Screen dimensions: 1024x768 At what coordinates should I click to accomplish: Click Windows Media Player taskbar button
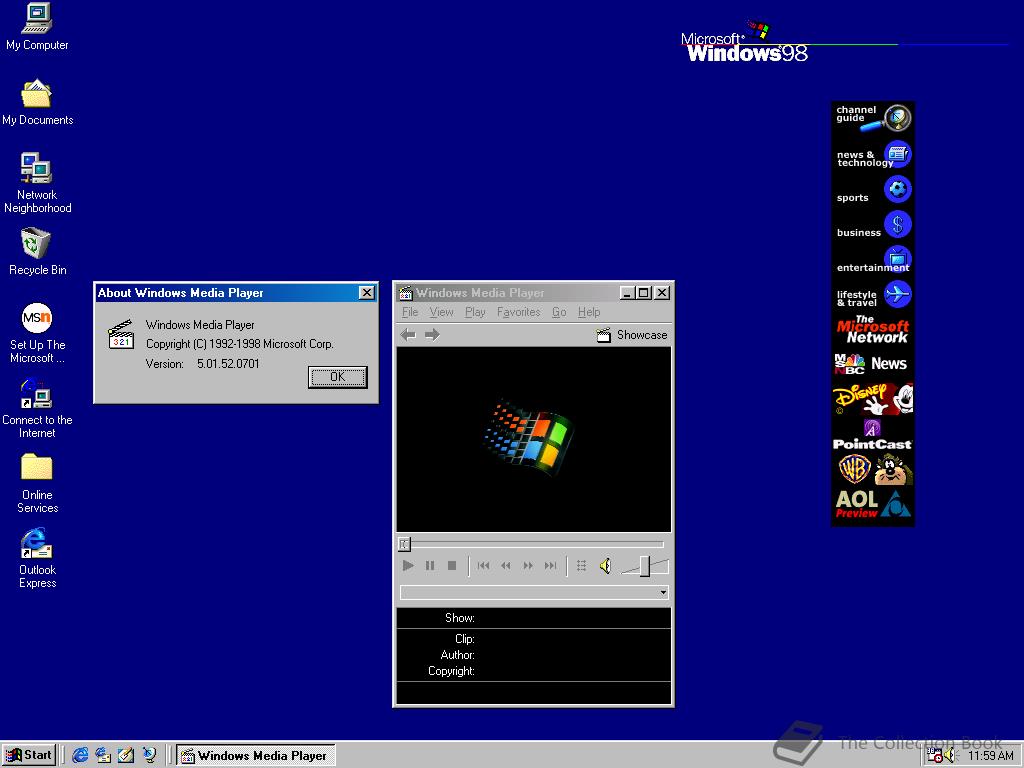(x=255, y=756)
